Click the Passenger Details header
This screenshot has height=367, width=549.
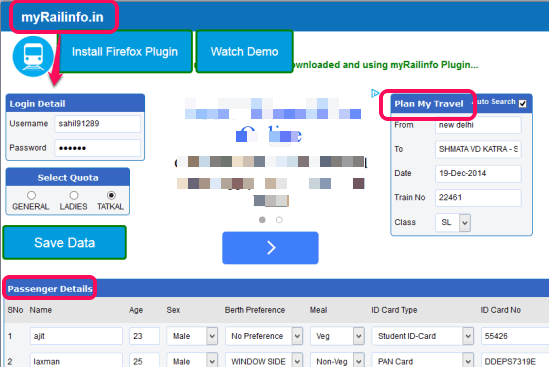click(50, 289)
